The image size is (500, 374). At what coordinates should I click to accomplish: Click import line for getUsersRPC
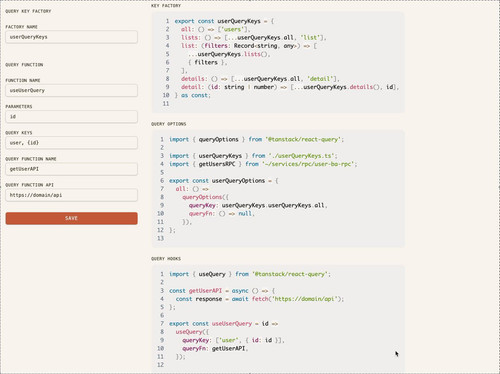[263, 164]
